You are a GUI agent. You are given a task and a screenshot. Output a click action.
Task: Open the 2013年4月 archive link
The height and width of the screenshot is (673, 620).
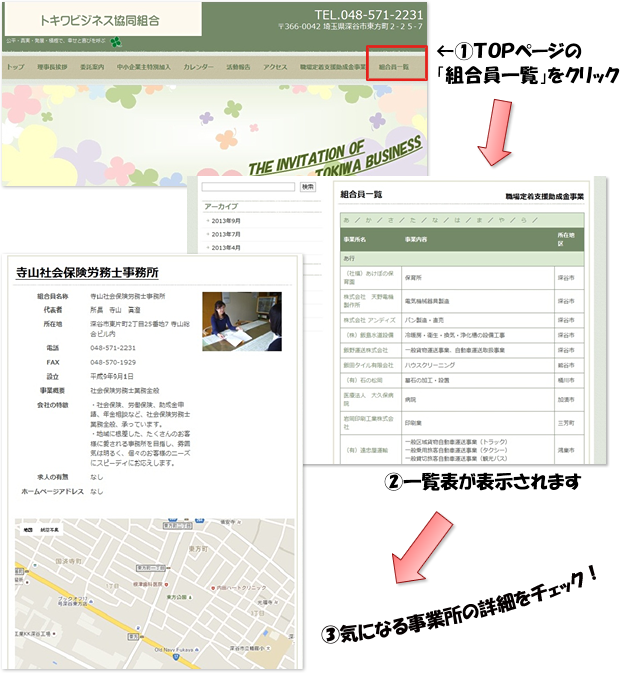coord(226,248)
